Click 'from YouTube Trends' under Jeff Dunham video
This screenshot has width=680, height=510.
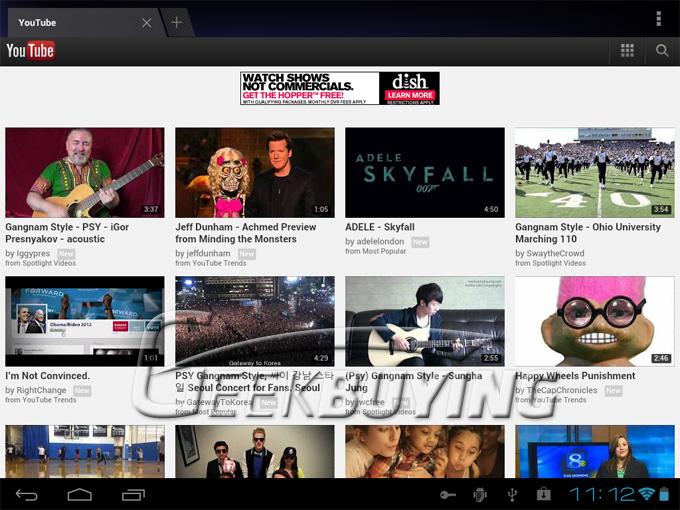(x=211, y=263)
